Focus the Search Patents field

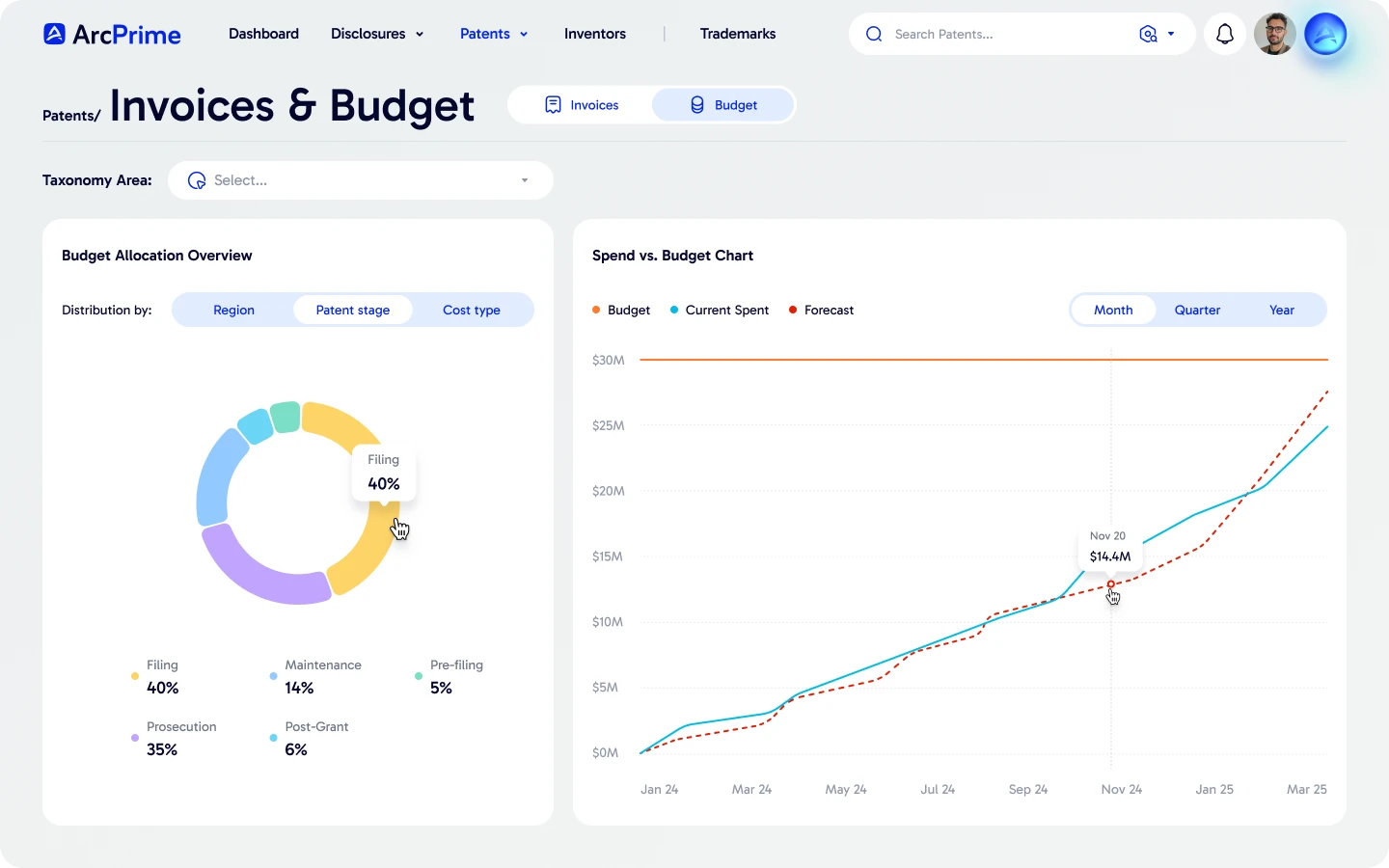pyautogui.click(x=1003, y=34)
